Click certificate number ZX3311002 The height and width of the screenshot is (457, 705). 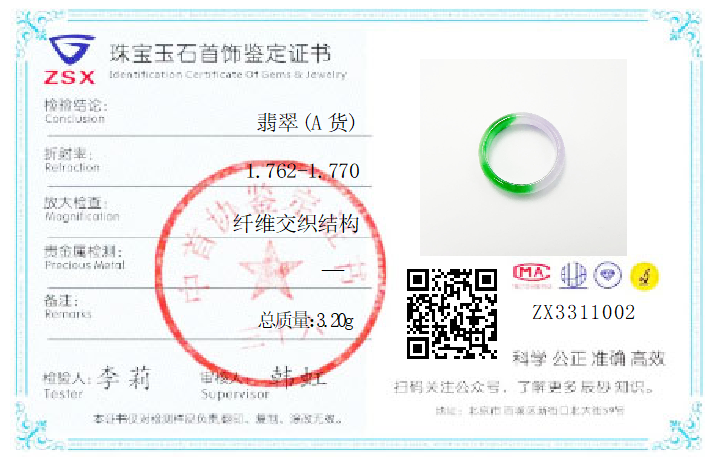(584, 312)
